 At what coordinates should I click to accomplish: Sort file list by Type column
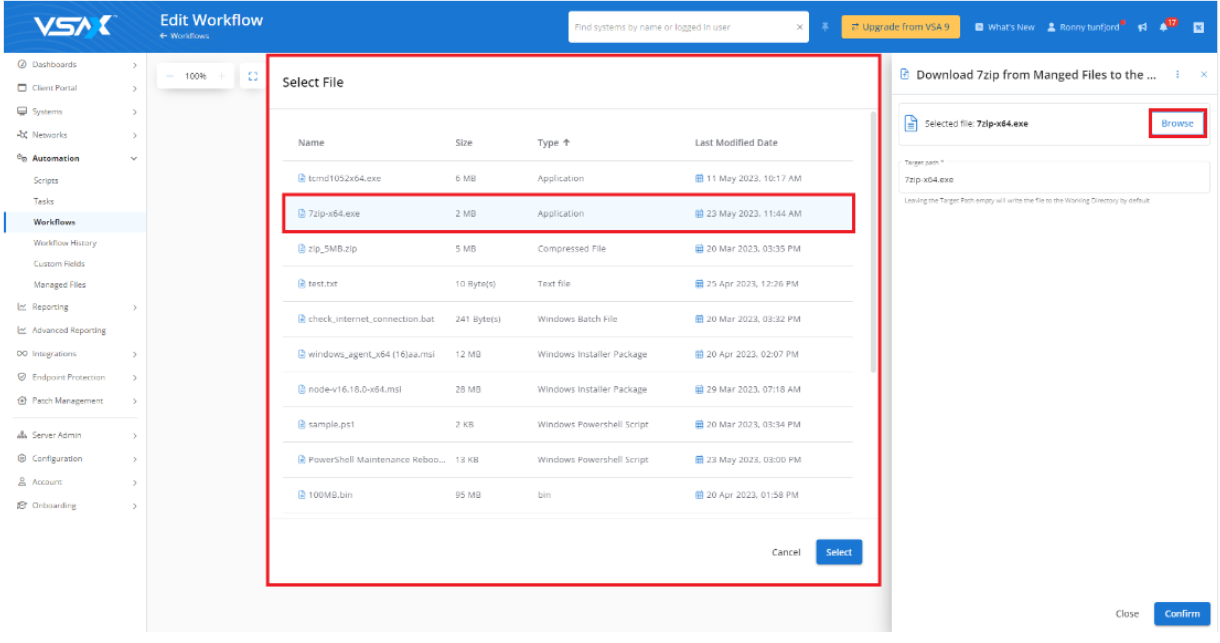pyautogui.click(x=554, y=143)
